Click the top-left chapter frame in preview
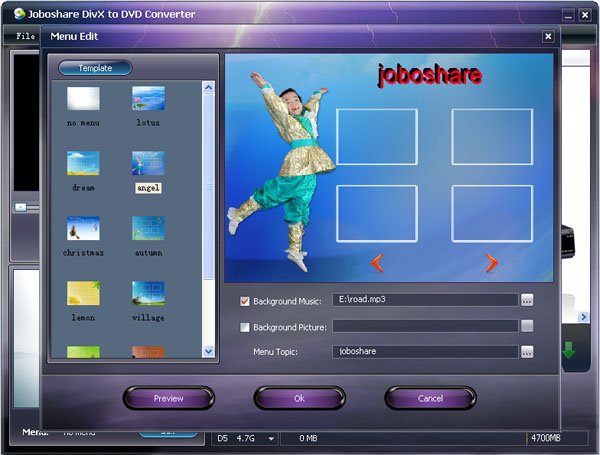 377,137
